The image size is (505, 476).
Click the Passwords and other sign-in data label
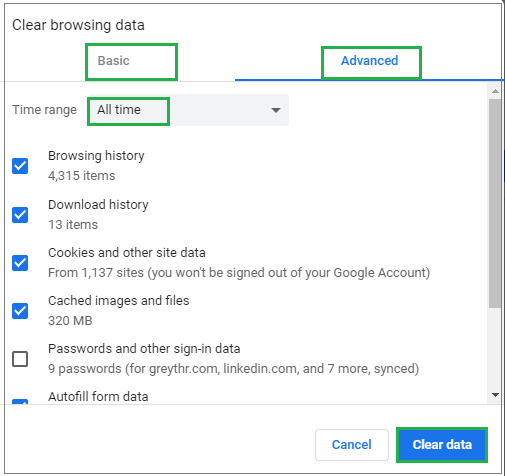click(x=144, y=349)
